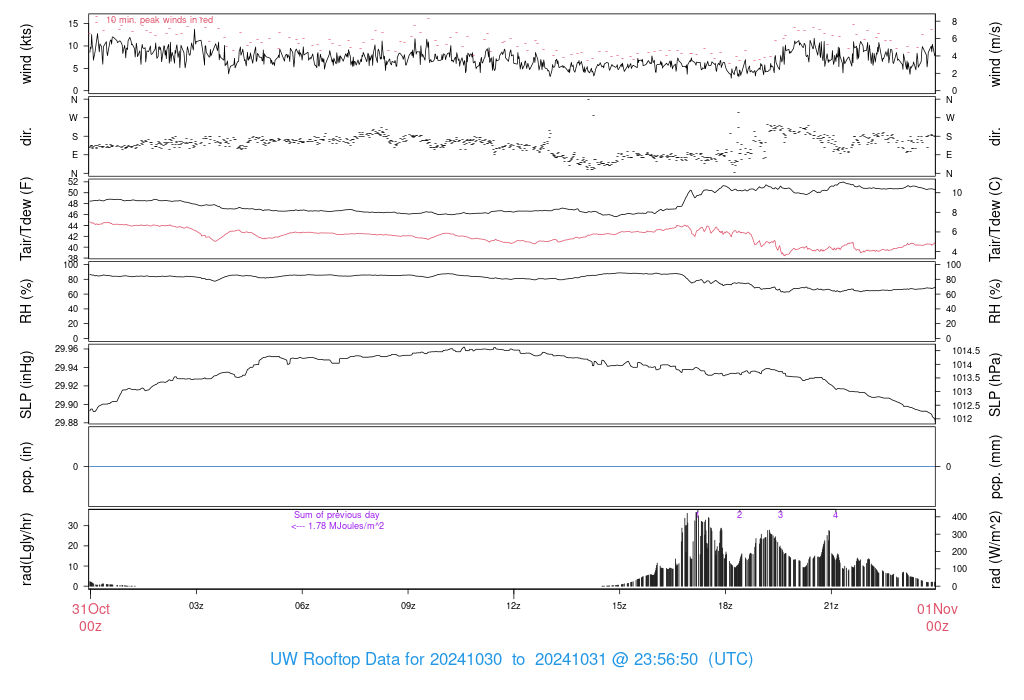Click the 'SLP (hPa)' right axis label
This screenshot has width=1024, height=700.
(x=995, y=385)
